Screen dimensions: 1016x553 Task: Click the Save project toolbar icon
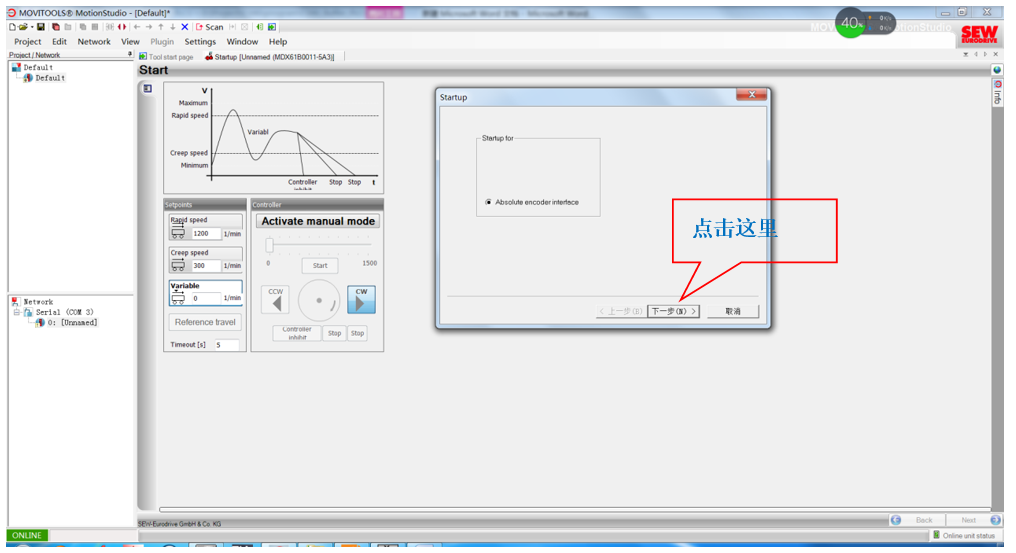41,27
